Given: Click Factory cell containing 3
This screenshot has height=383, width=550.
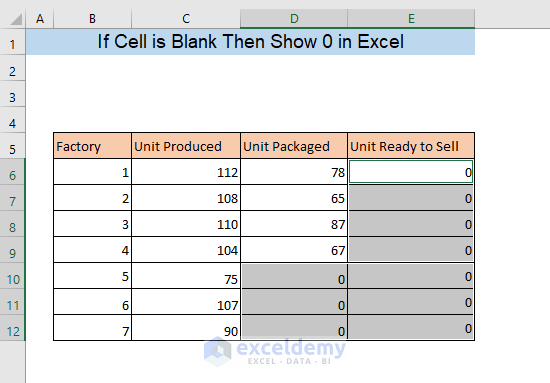Looking at the screenshot, I should 93,224.
